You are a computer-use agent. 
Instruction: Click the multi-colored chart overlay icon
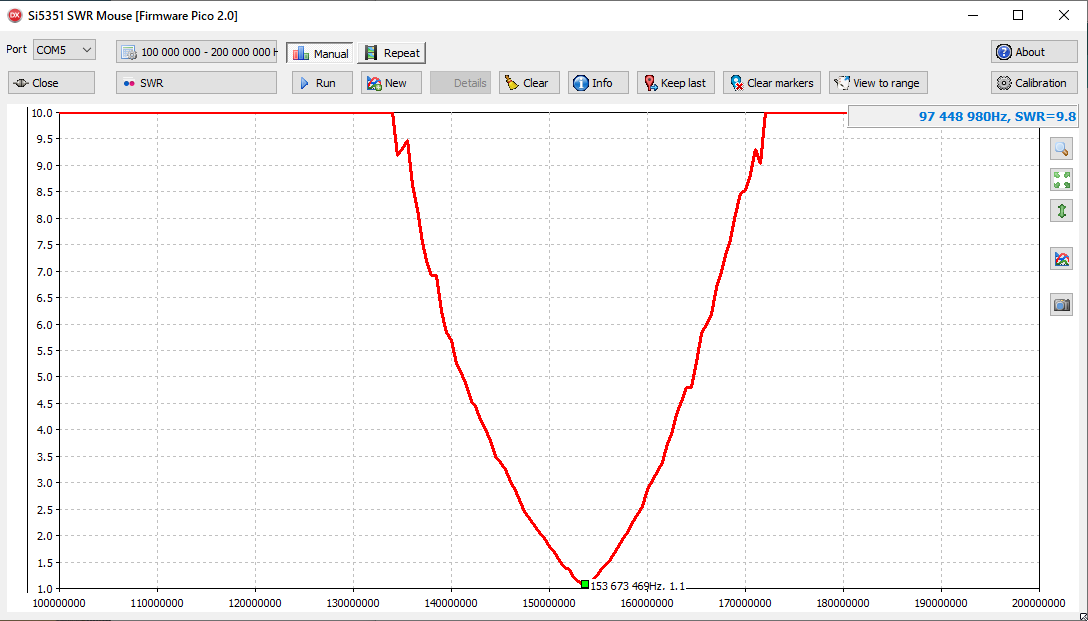click(x=1061, y=259)
